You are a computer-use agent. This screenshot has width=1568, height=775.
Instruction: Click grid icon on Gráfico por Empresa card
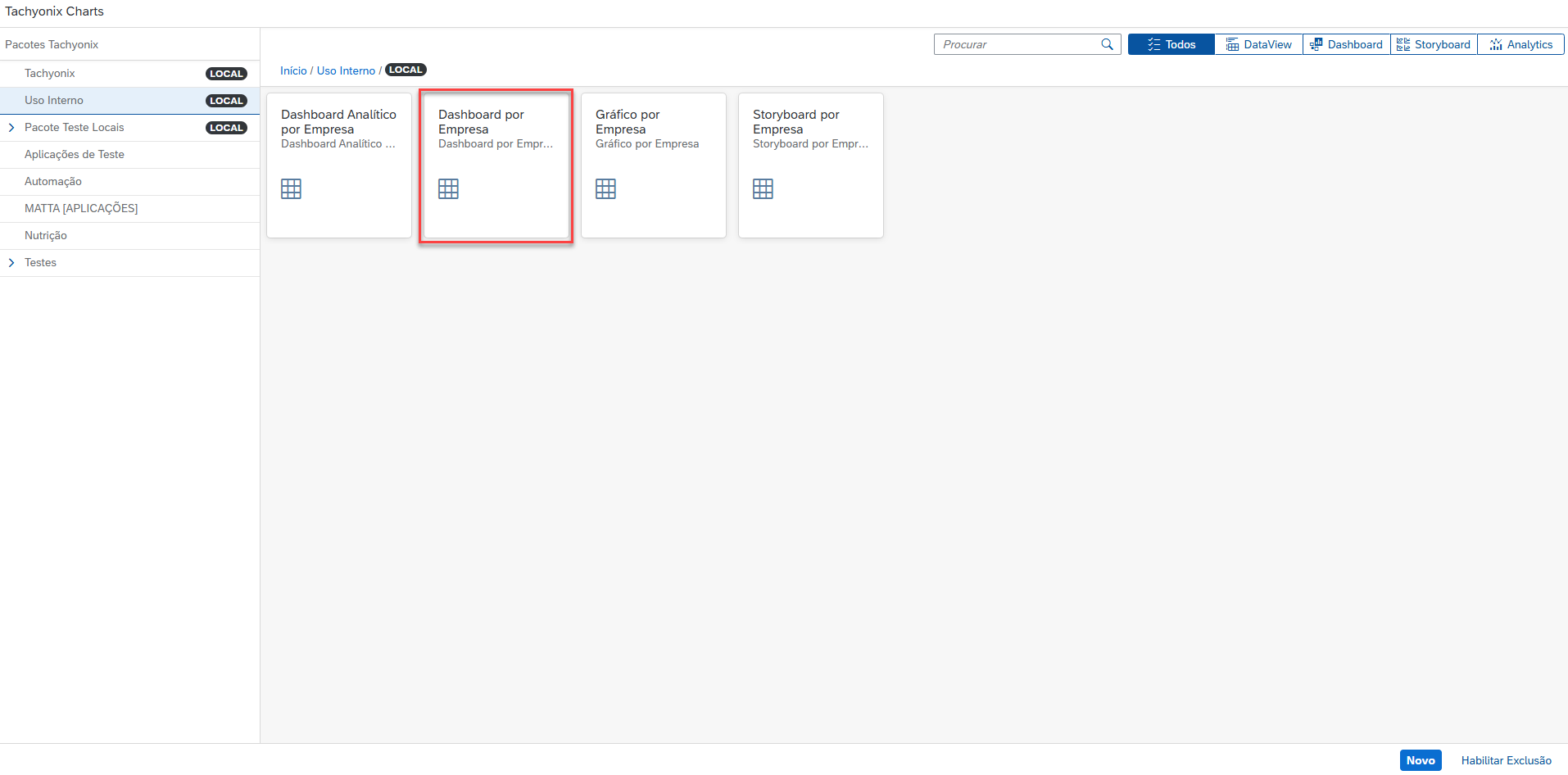tap(605, 189)
